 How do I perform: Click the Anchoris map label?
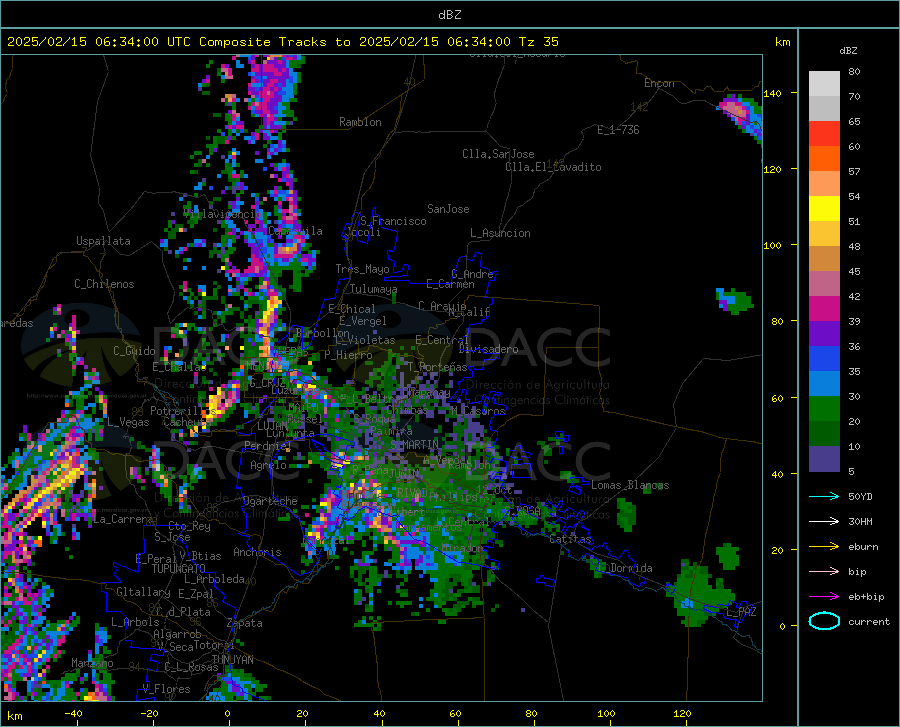[257, 552]
